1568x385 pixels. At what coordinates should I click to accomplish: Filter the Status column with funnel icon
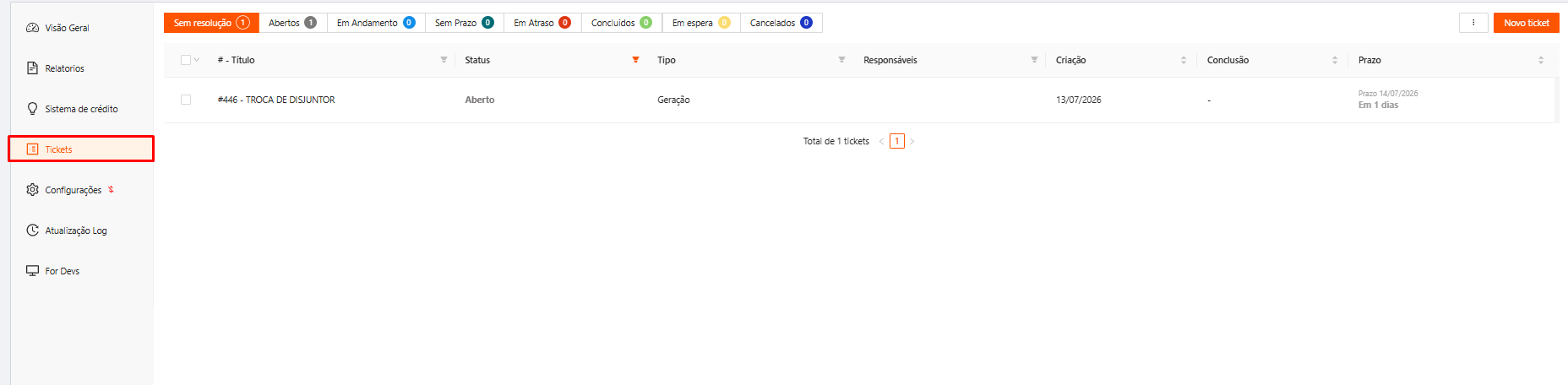(635, 60)
